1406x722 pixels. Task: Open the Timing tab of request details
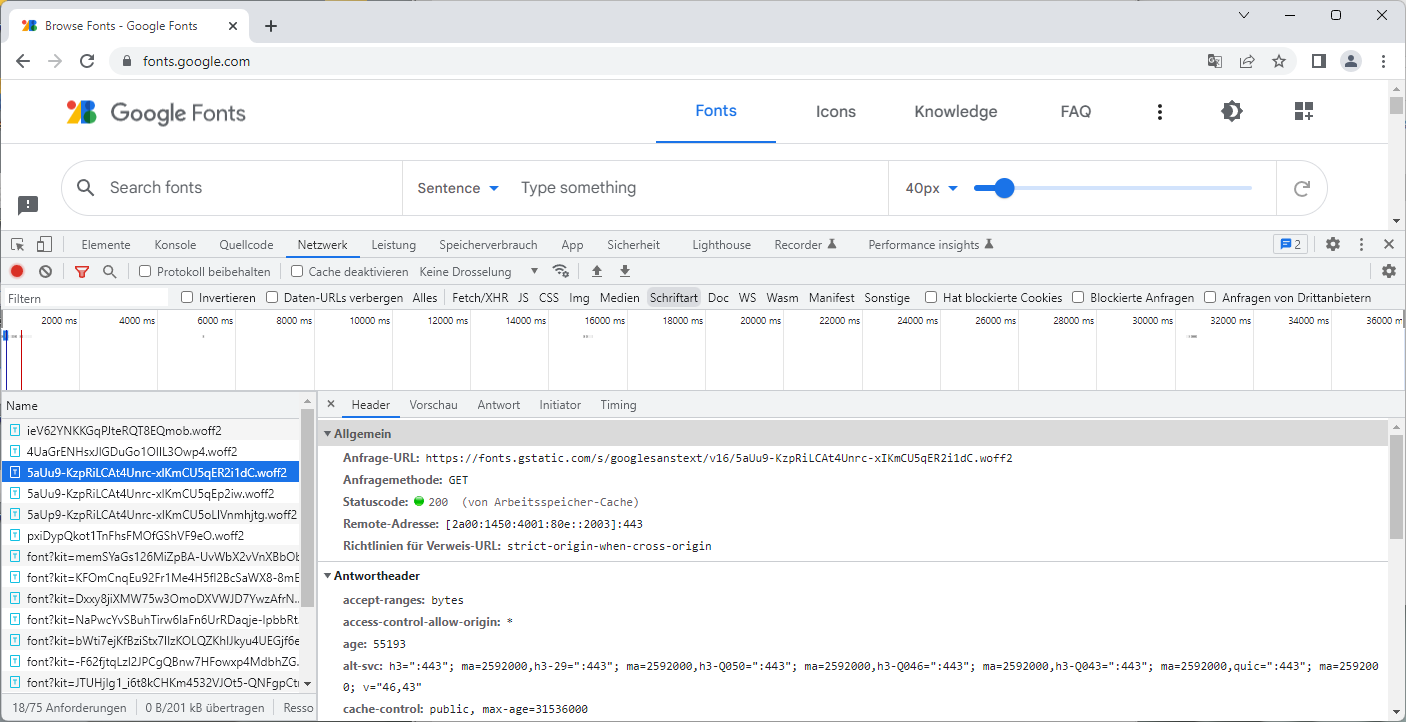tap(618, 405)
